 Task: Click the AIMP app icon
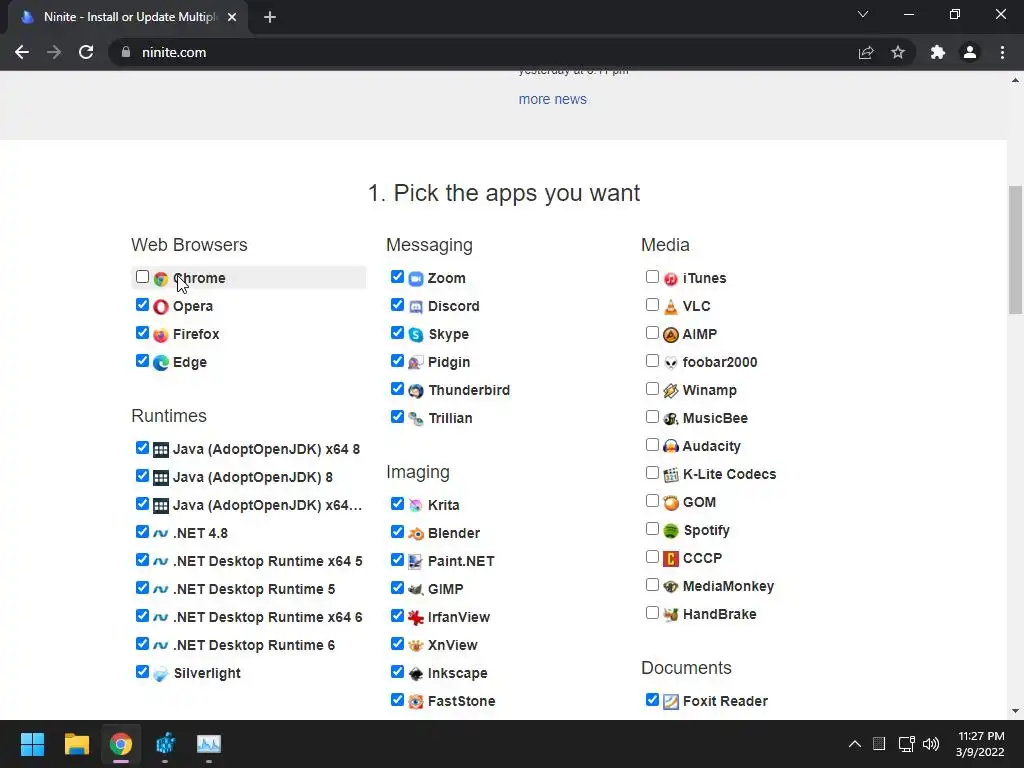pos(671,335)
